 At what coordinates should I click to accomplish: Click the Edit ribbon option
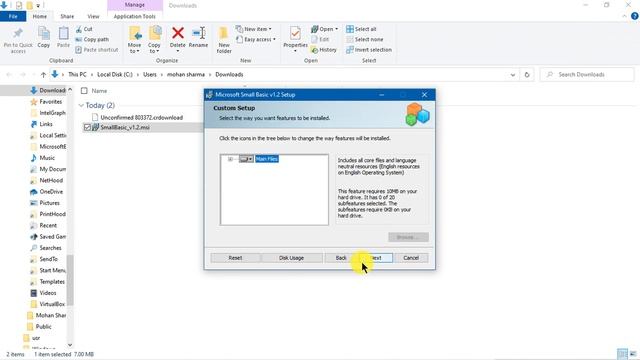click(x=320, y=40)
